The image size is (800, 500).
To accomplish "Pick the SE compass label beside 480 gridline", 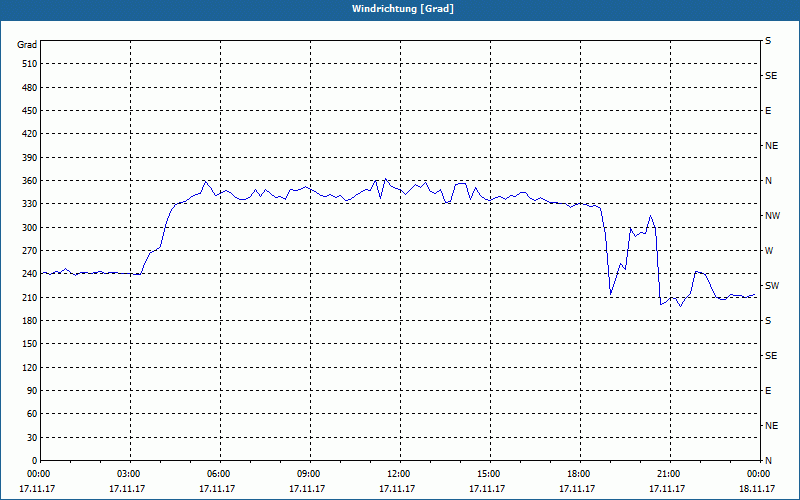I will point(771,76).
